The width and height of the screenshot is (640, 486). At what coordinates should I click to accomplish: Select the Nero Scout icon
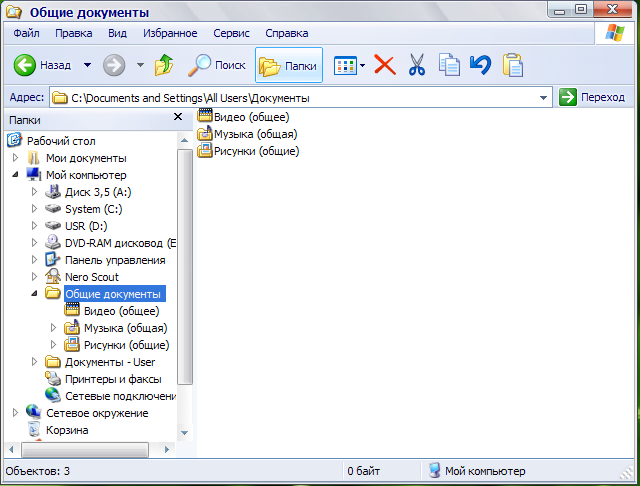(53, 276)
